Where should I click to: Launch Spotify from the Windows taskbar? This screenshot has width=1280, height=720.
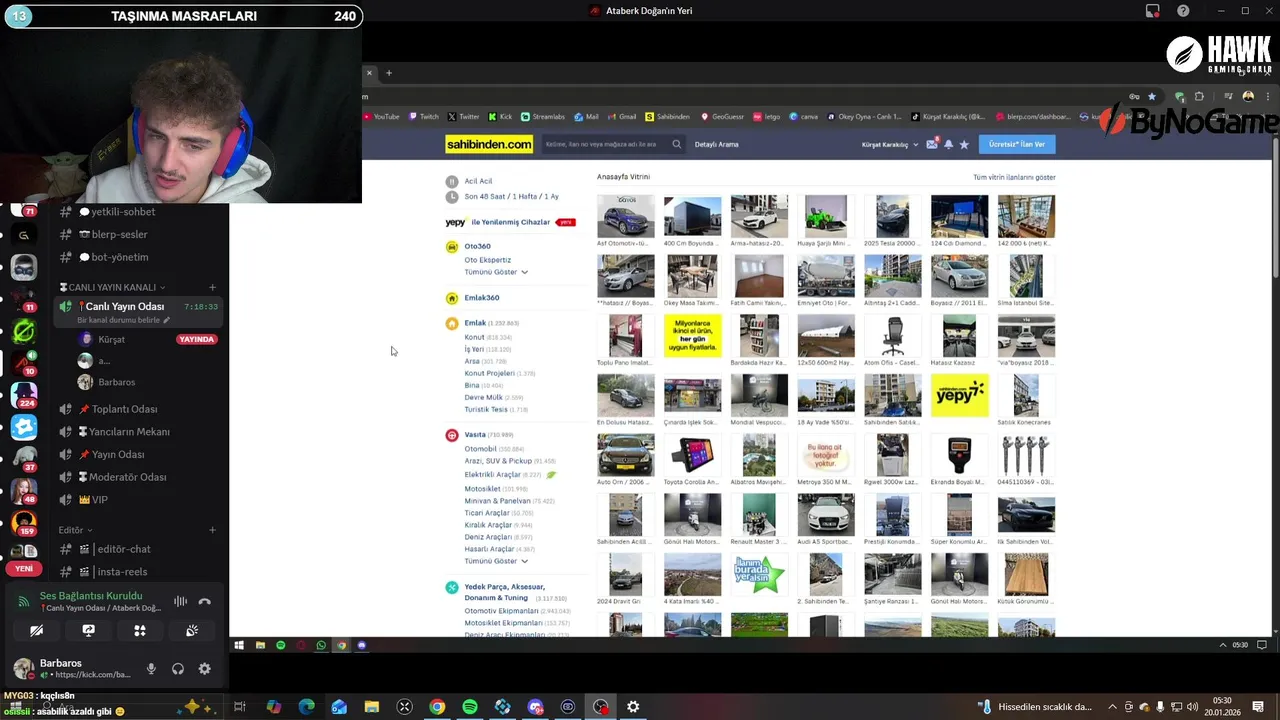(470, 707)
